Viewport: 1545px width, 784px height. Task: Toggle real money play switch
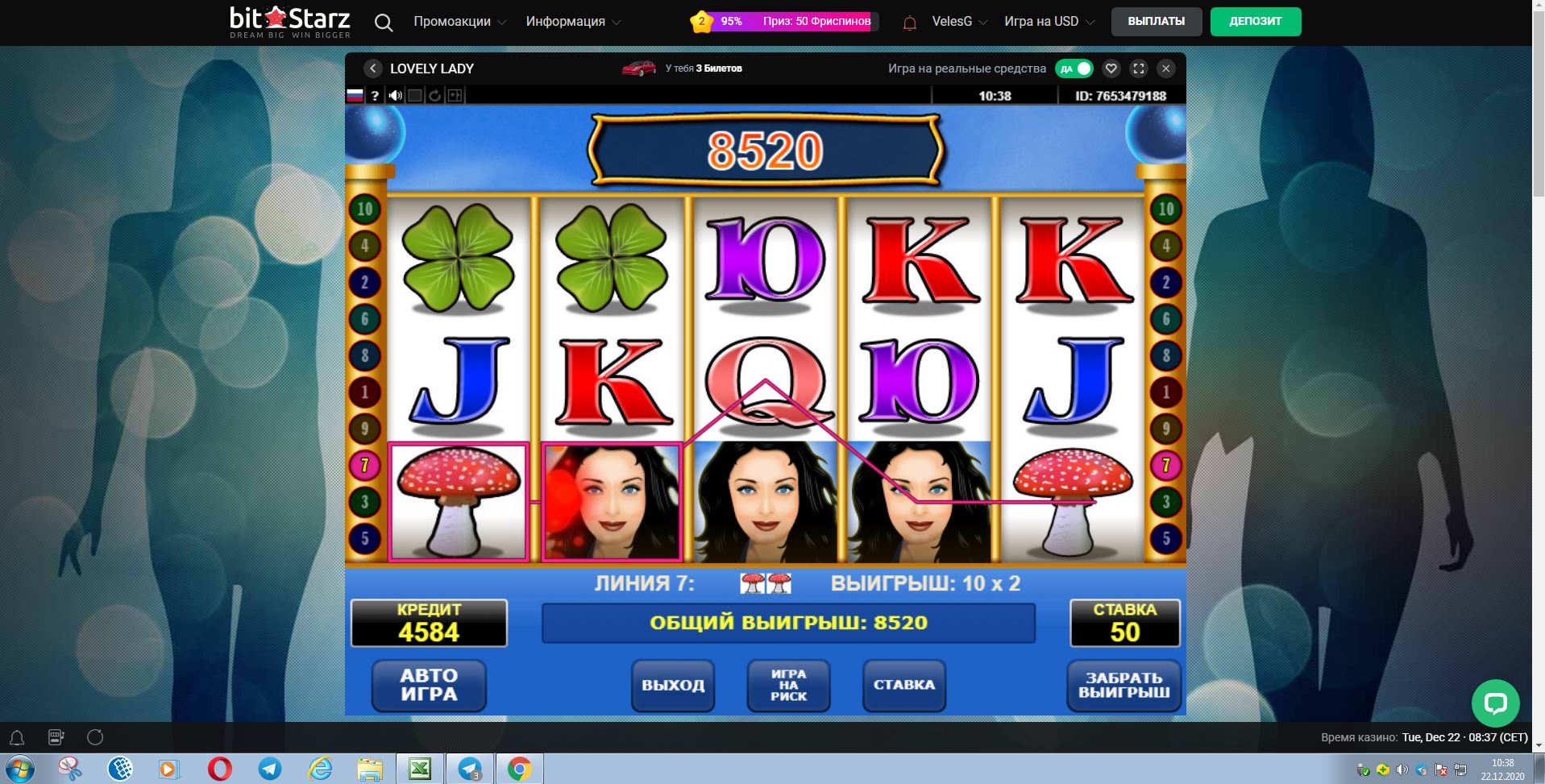click(x=1074, y=68)
